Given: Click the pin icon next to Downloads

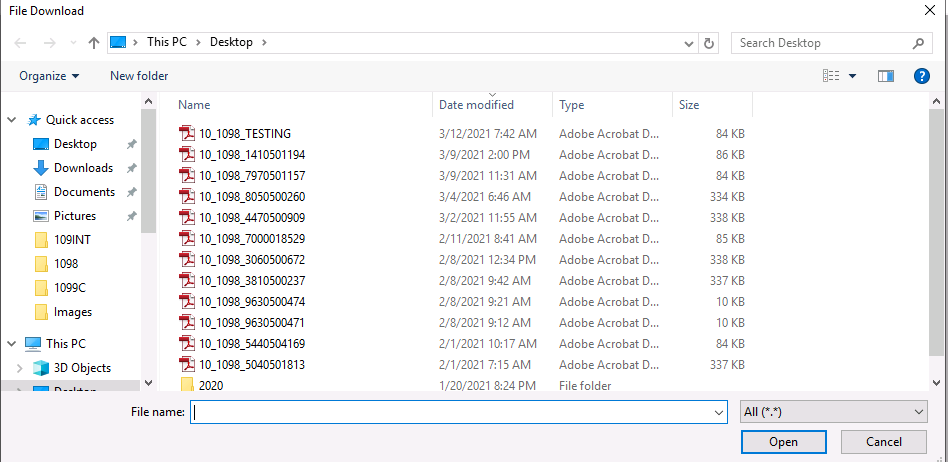Looking at the screenshot, I should click(x=131, y=168).
